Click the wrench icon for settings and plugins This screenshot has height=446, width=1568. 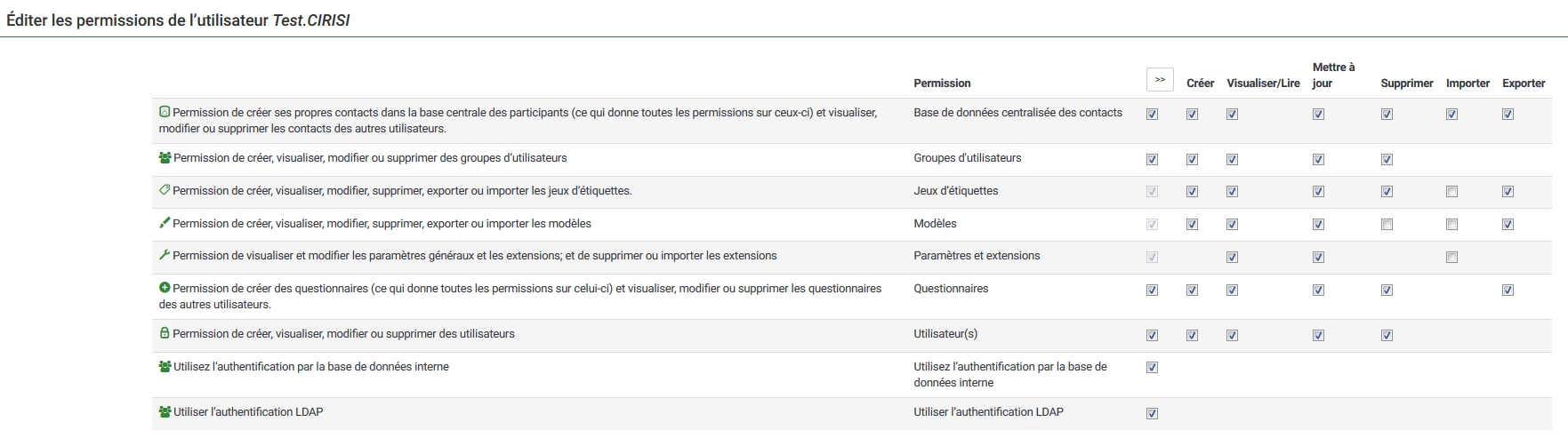(x=165, y=255)
